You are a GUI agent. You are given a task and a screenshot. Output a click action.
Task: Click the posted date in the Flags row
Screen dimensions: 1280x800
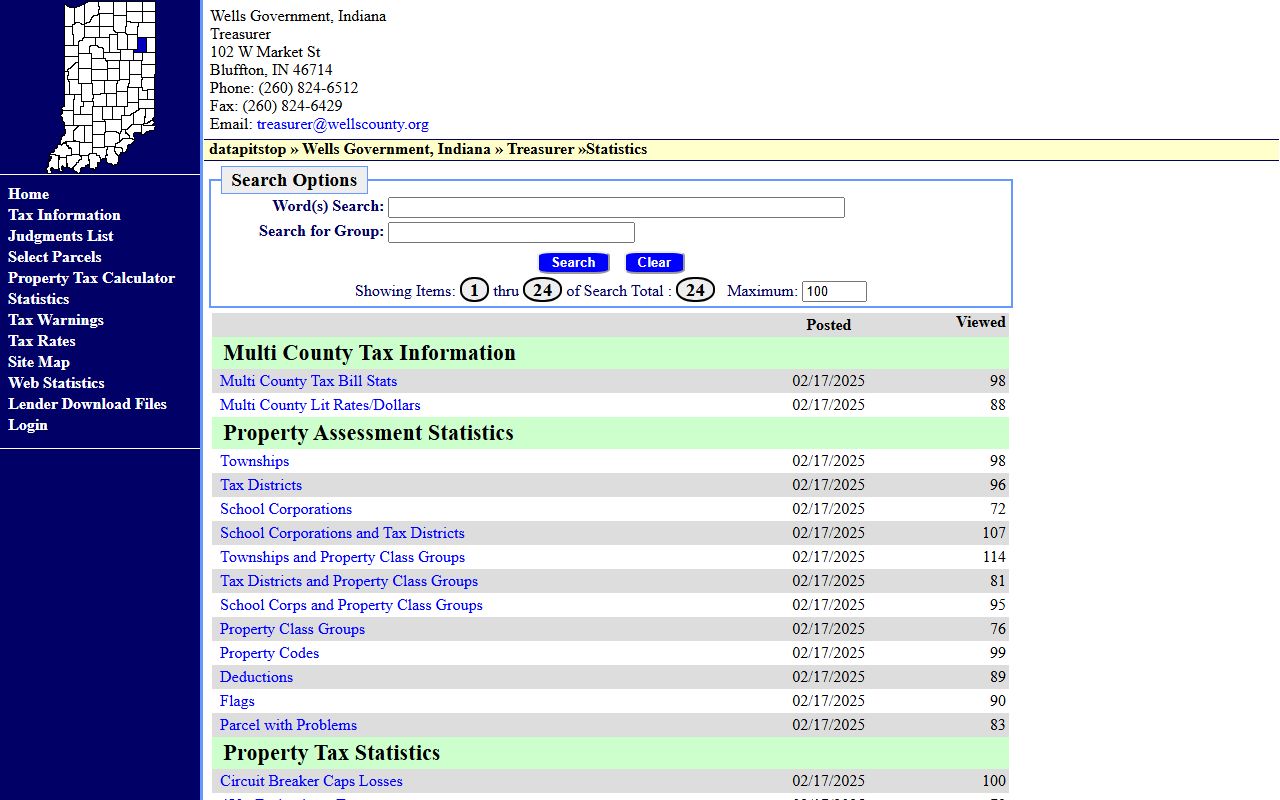[x=828, y=701]
